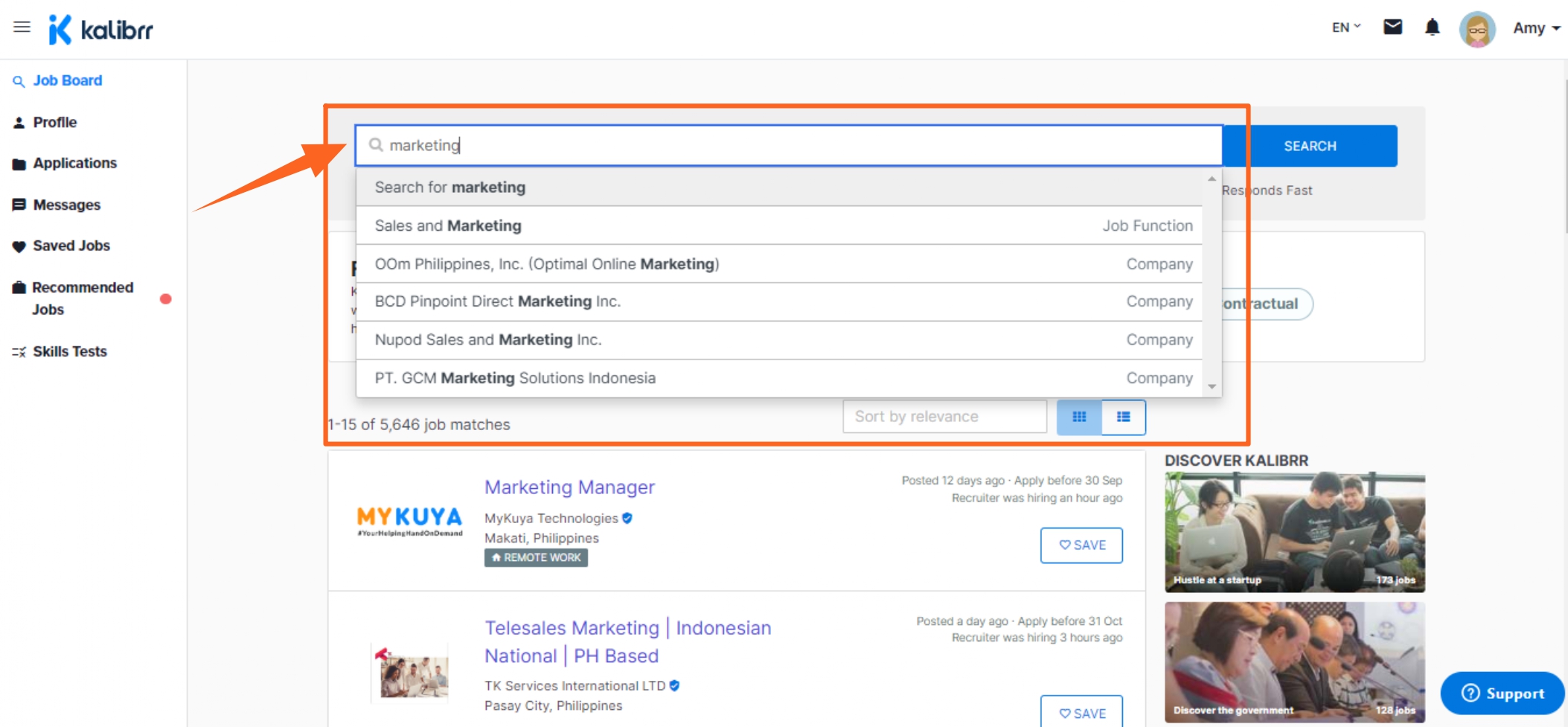Screen dimensions: 1568x727
Task: Open the EN language dropdown
Action: pos(1345,28)
